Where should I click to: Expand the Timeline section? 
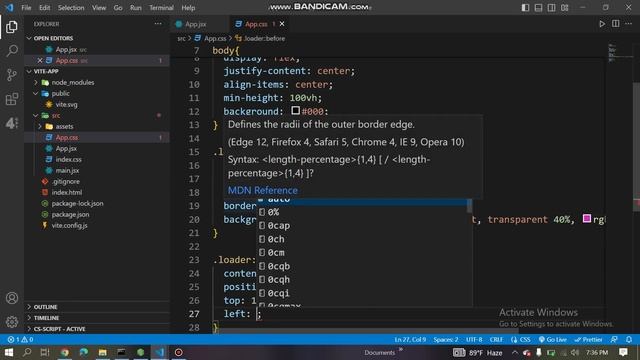(x=46, y=318)
